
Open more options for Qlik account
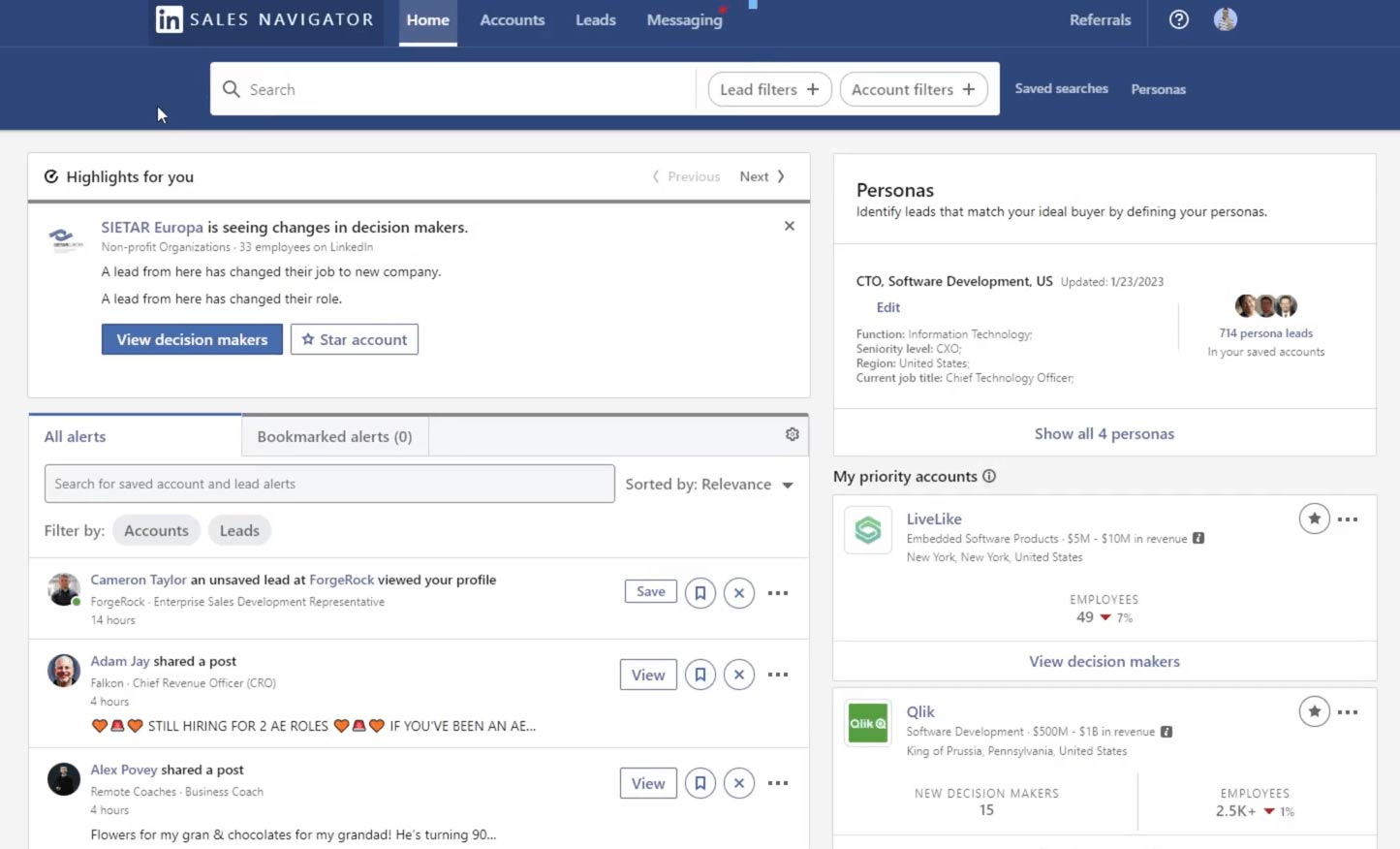(1348, 712)
